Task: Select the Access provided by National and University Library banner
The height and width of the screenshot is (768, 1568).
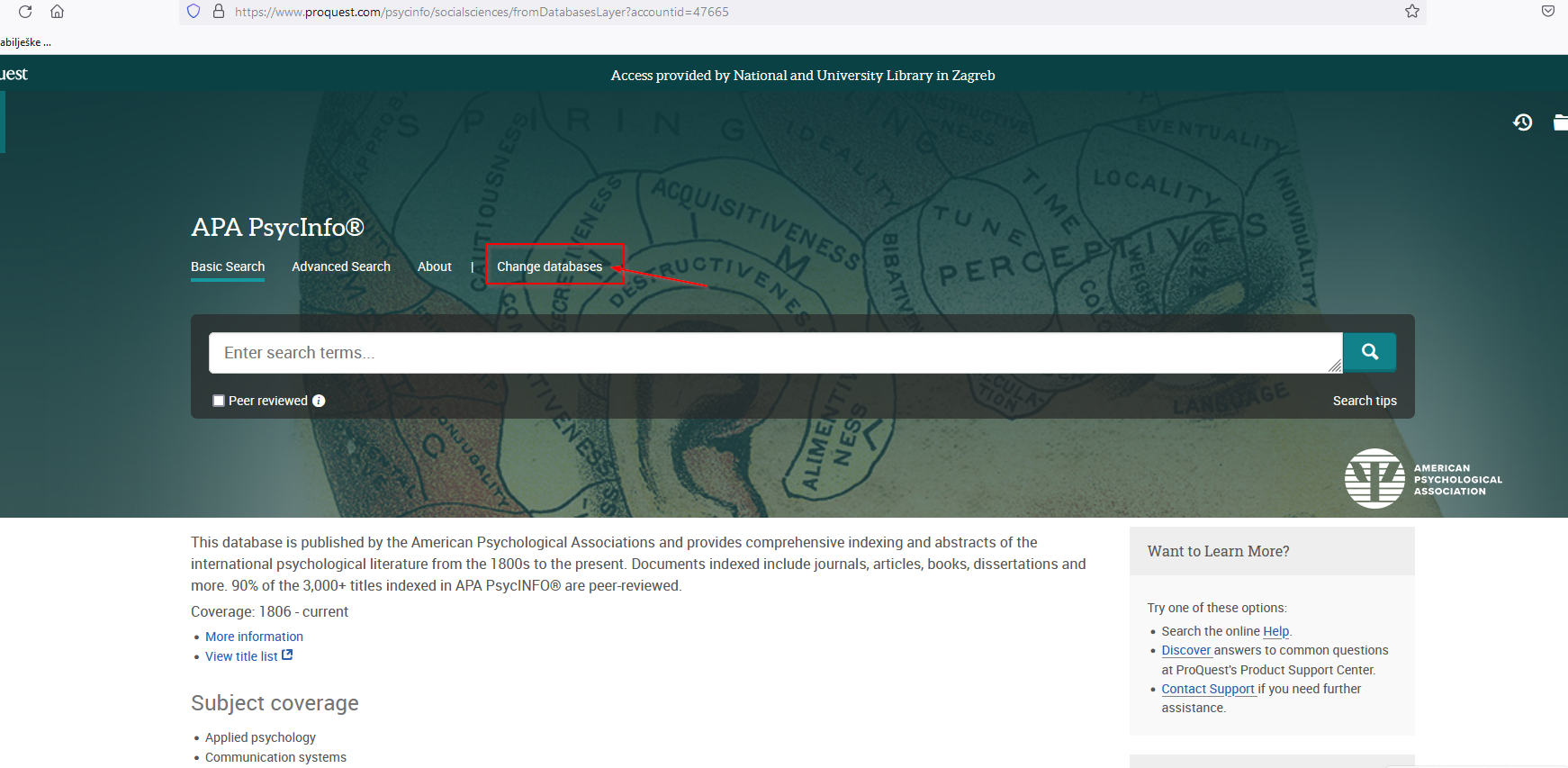Action: click(x=803, y=76)
